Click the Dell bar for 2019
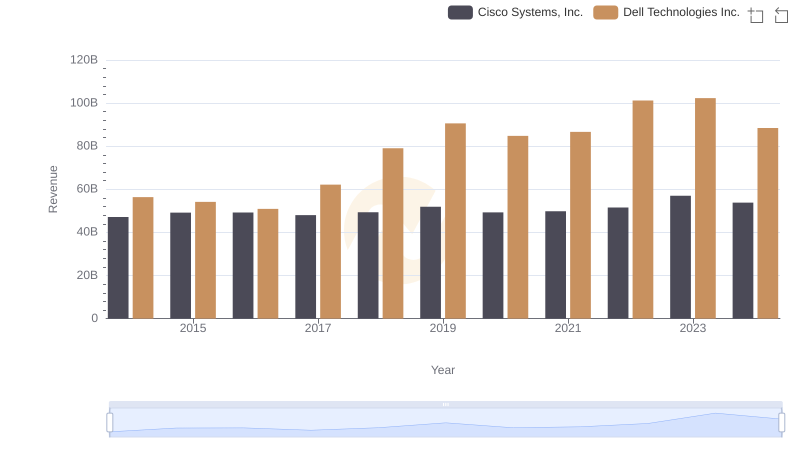This screenshot has width=800, height=461. (455, 221)
